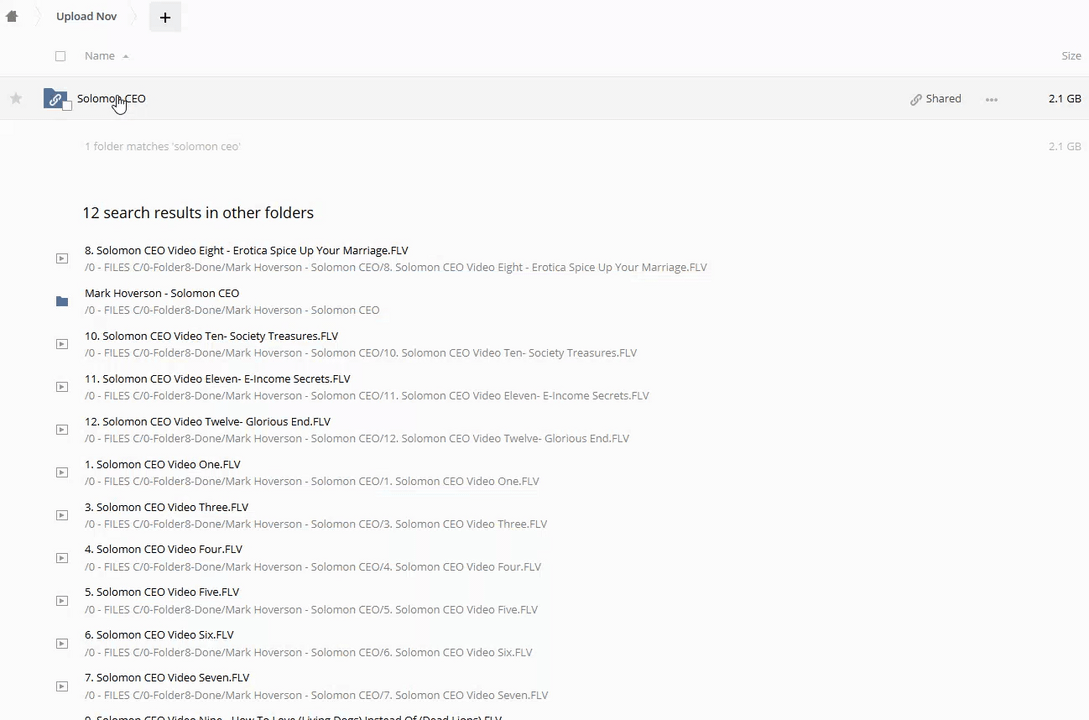
Task: Open Video Eight Erotica Spice result
Action: point(246,251)
